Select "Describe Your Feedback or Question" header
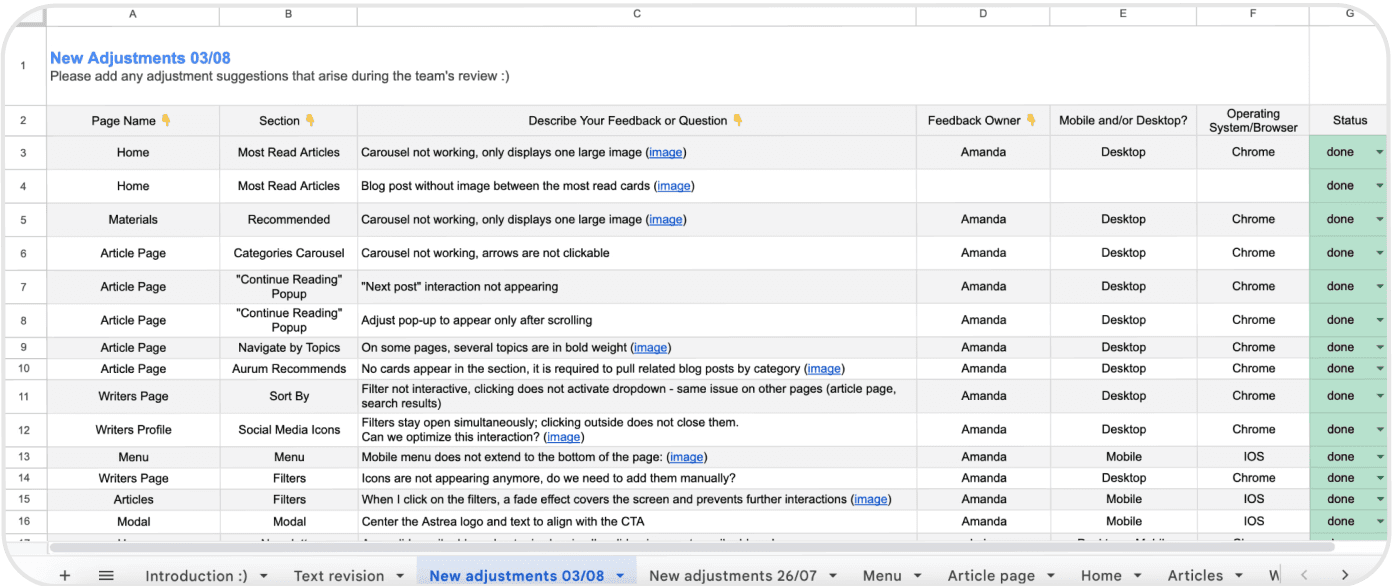1392x586 pixels. click(637, 121)
